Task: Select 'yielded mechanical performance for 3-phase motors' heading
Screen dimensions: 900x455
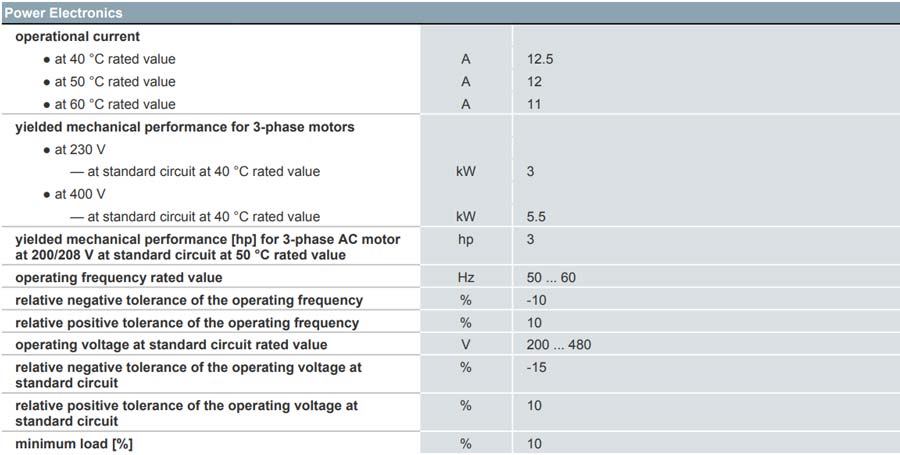Action: pos(185,127)
